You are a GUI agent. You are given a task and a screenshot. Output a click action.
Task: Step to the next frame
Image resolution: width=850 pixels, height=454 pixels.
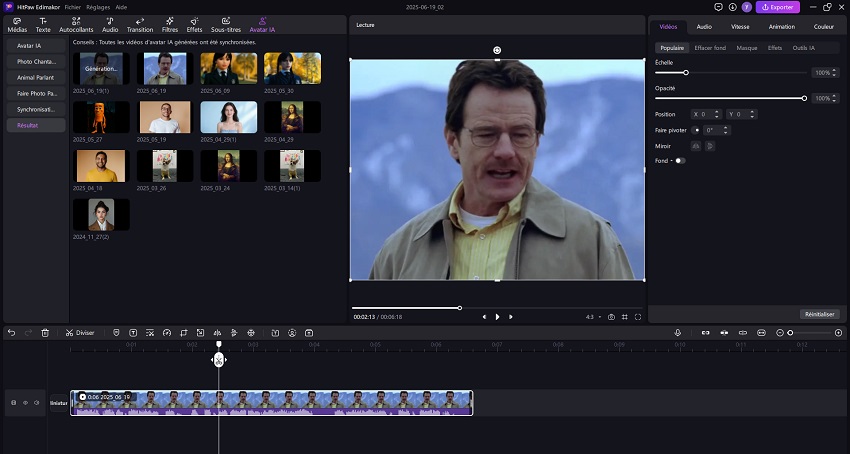(x=510, y=317)
